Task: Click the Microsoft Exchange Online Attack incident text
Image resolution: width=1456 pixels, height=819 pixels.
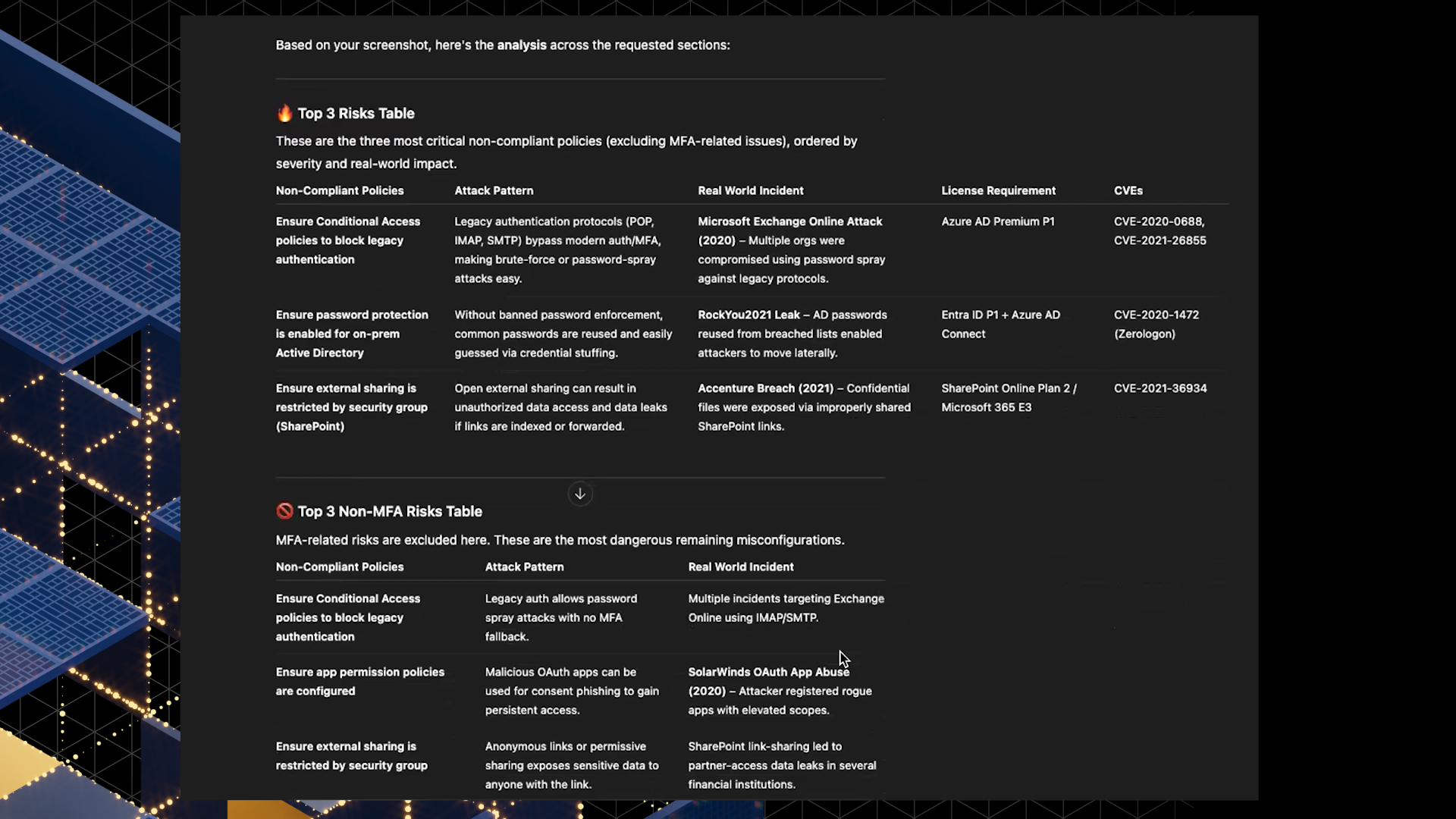Action: coord(790,221)
